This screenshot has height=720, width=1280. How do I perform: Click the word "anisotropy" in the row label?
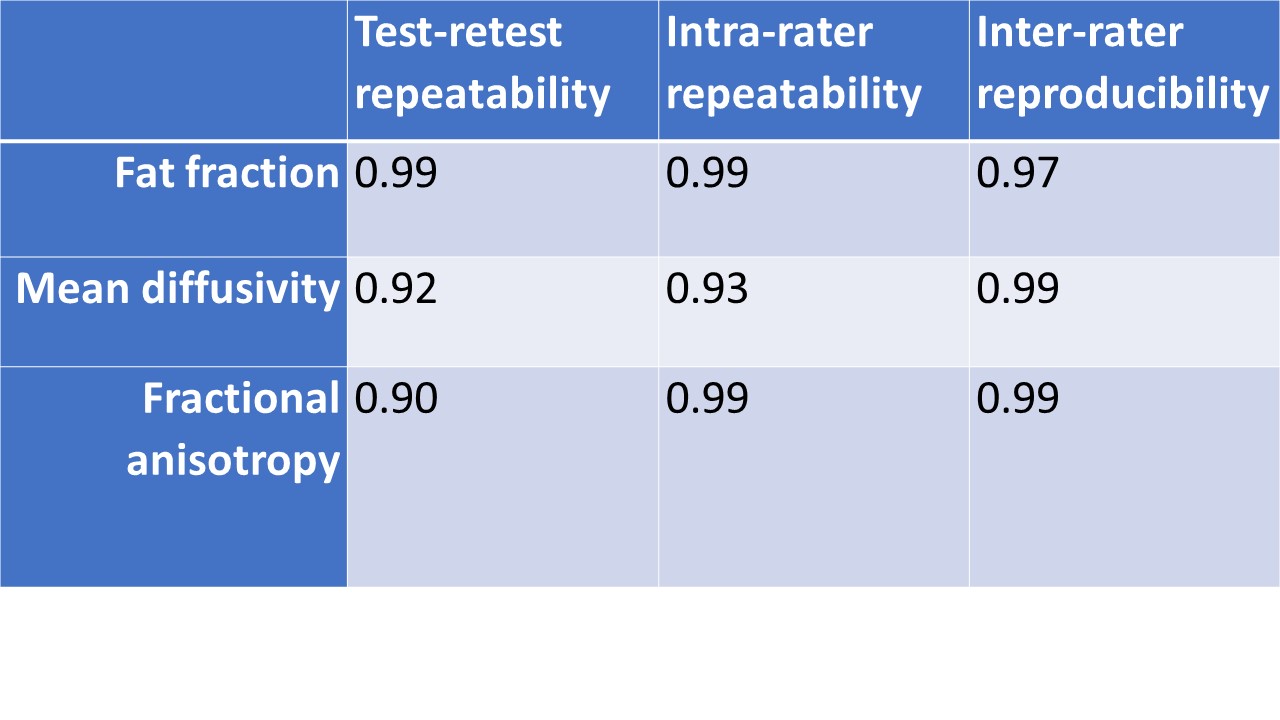pos(233,461)
